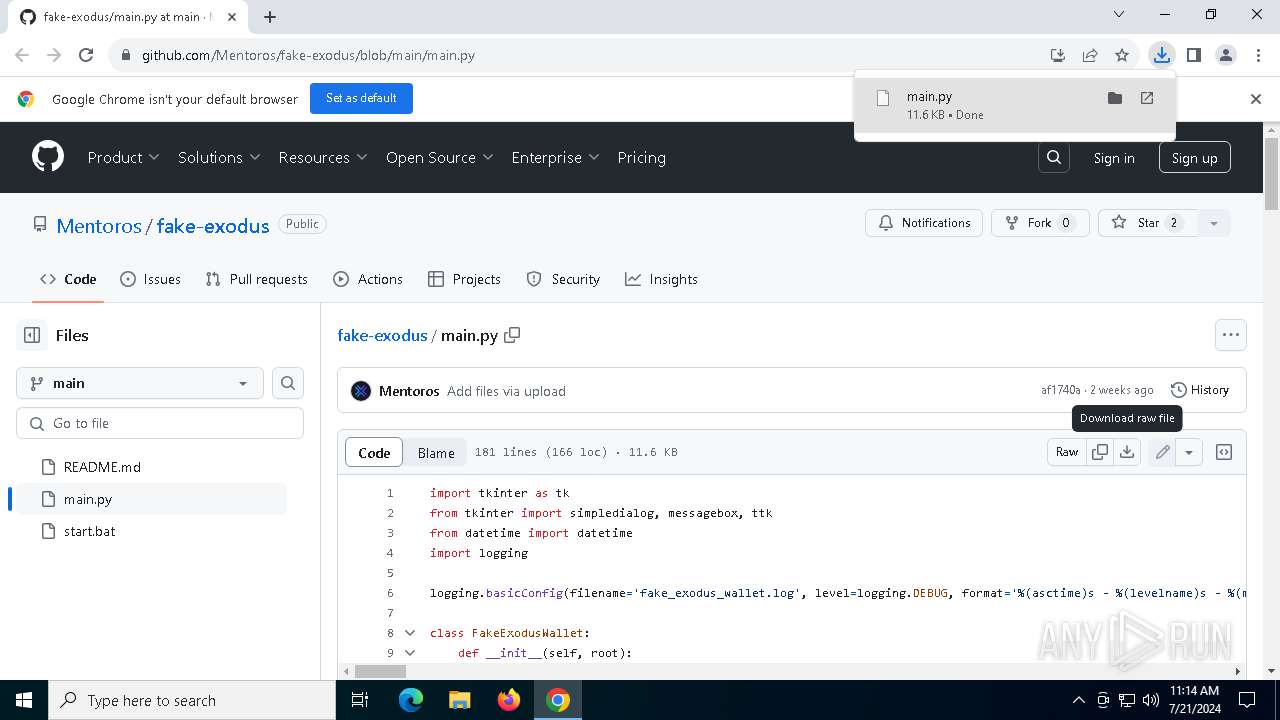Open Chrome tab search chevron

tap(1119, 15)
